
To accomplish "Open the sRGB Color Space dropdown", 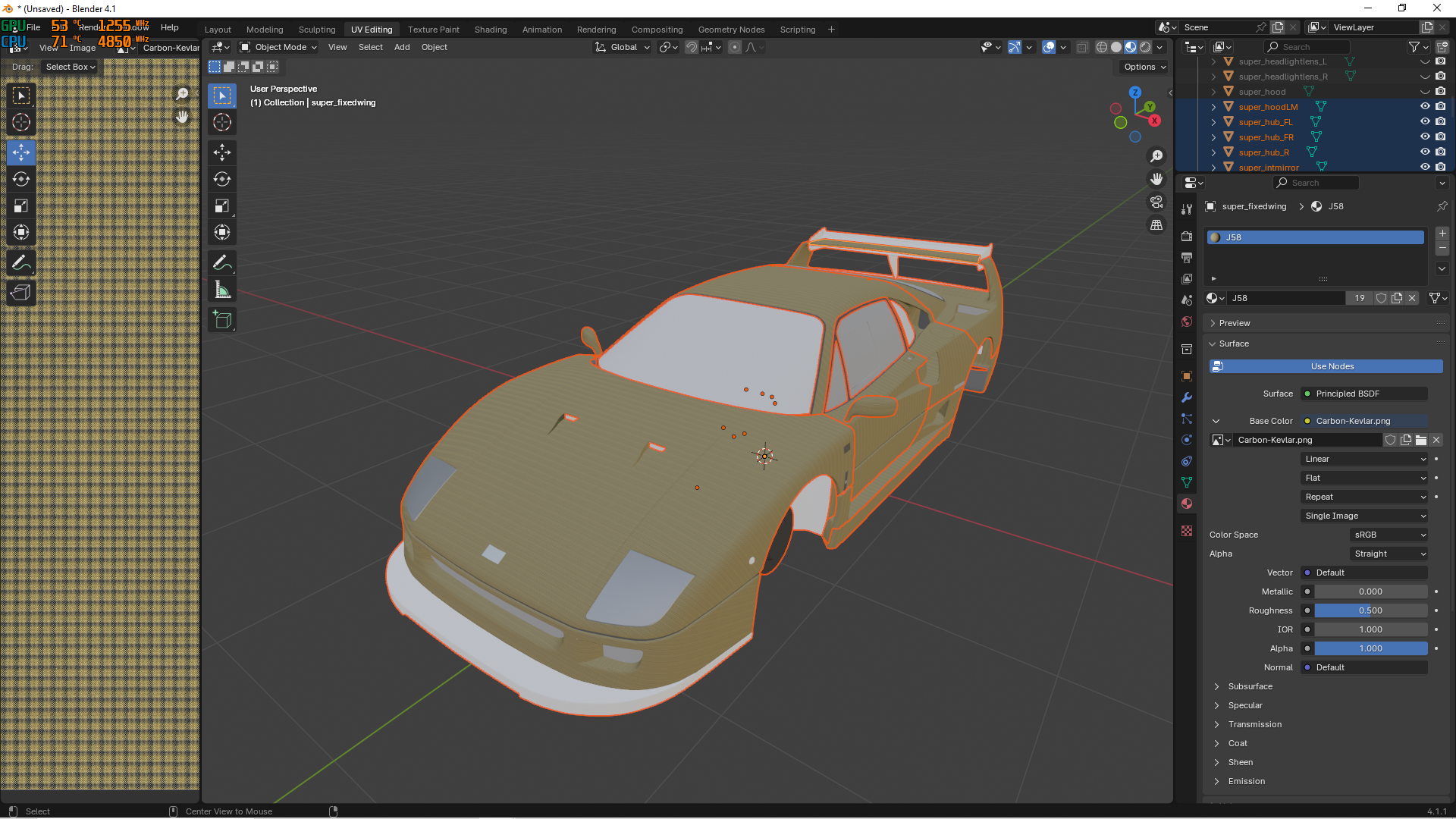I will (1390, 535).
